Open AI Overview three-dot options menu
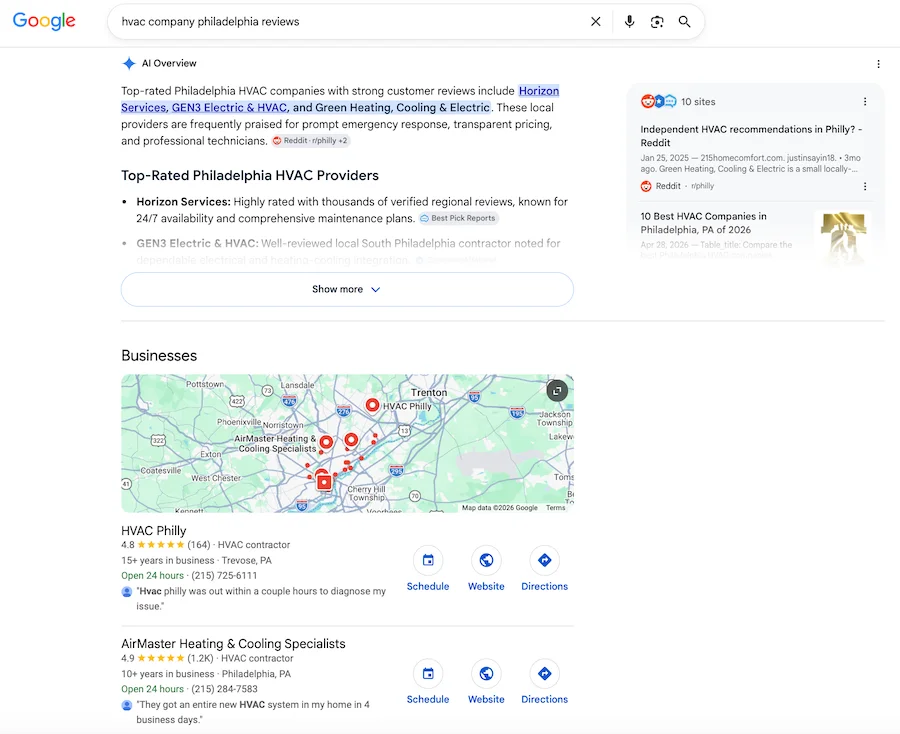900x734 pixels. [x=878, y=64]
